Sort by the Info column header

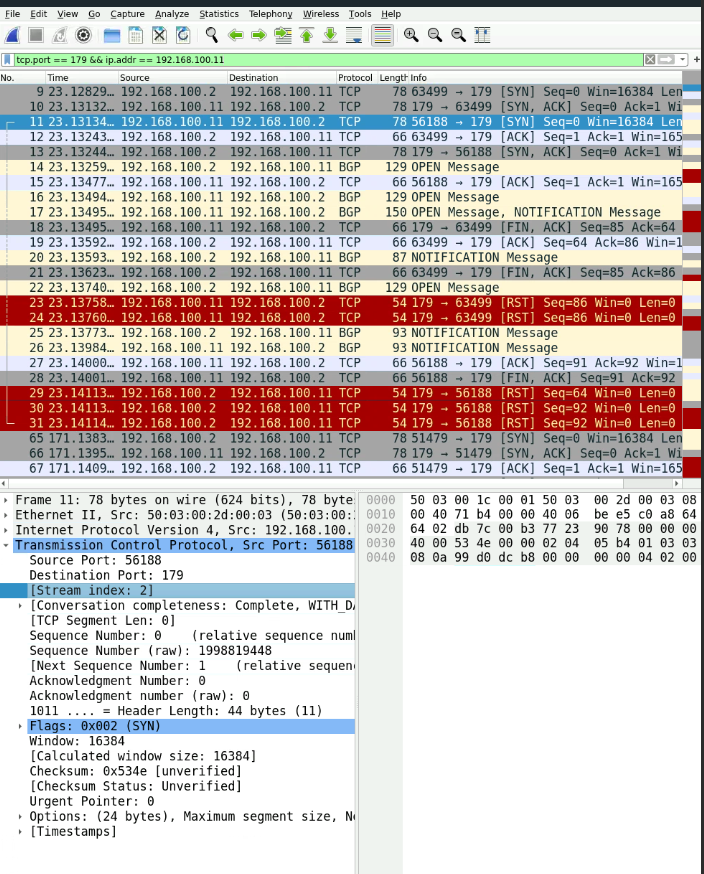tap(545, 78)
